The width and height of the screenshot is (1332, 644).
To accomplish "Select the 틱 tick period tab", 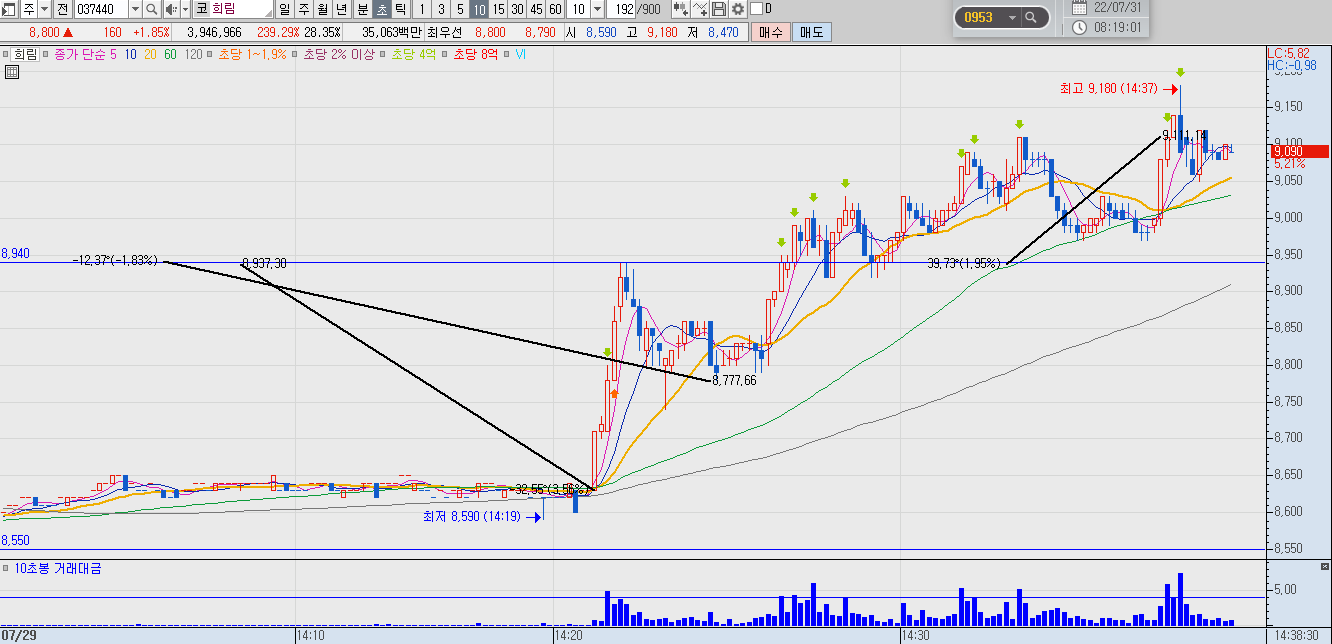I will pyautogui.click(x=400, y=9).
